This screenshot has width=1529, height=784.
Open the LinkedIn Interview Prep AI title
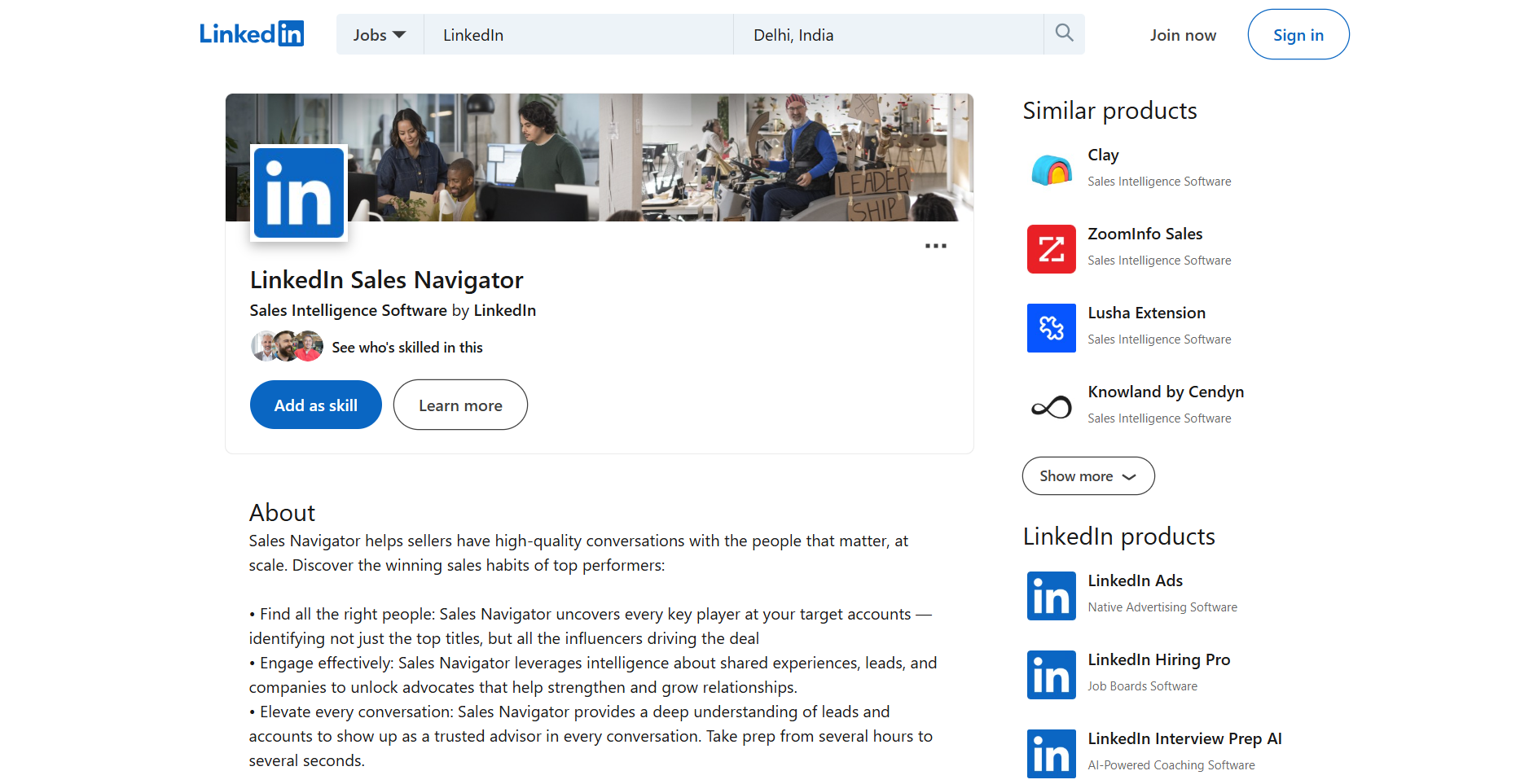point(1184,738)
